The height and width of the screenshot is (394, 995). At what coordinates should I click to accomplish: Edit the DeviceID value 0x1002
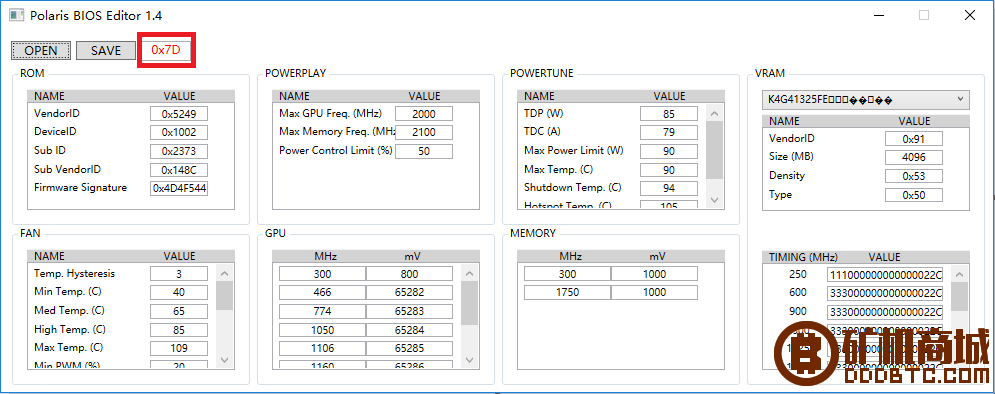point(179,133)
